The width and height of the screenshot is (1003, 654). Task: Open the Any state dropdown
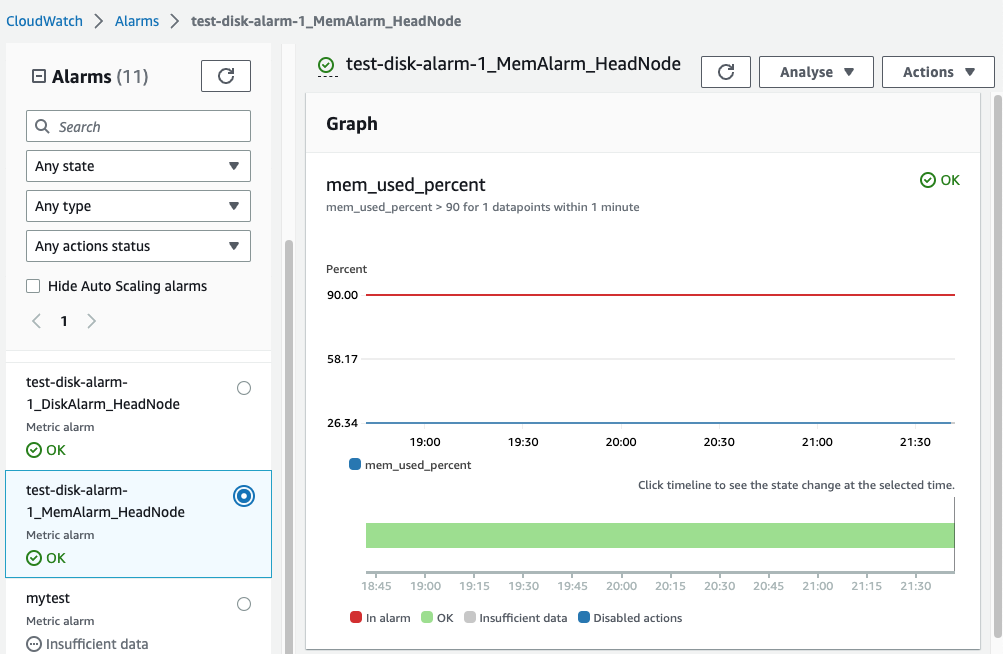coord(138,166)
